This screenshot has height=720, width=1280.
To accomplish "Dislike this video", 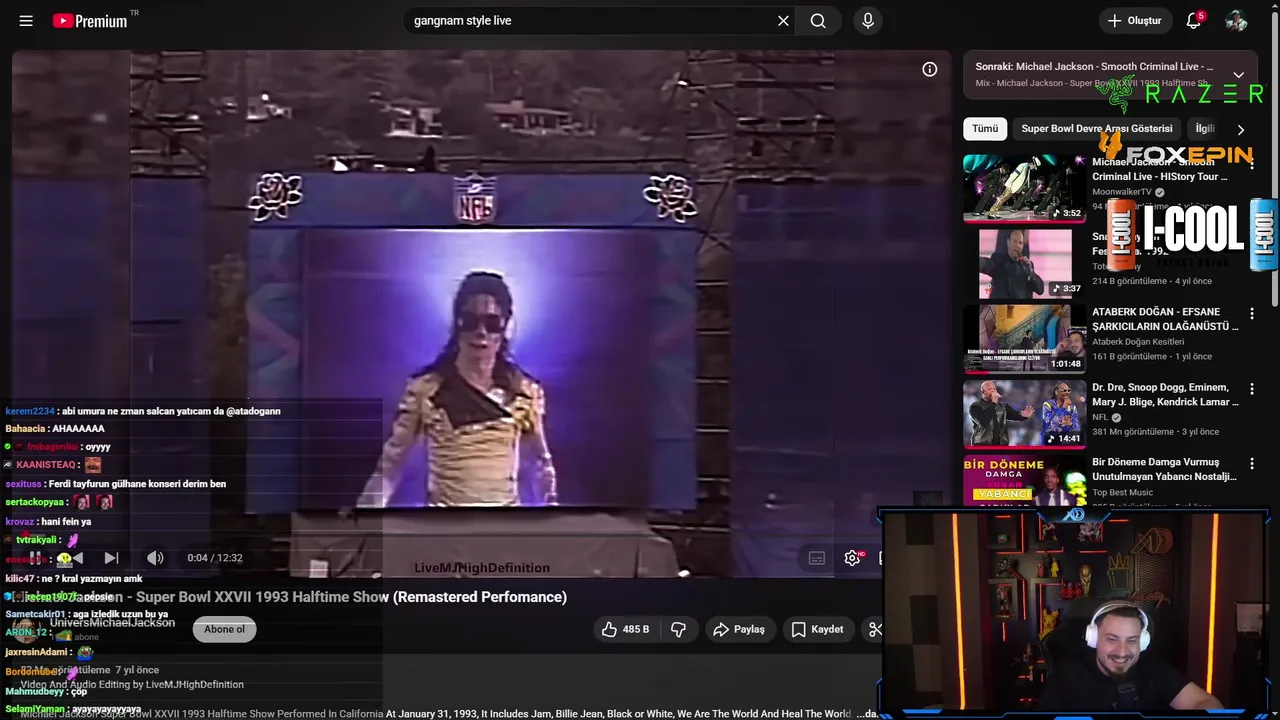I will [678, 629].
